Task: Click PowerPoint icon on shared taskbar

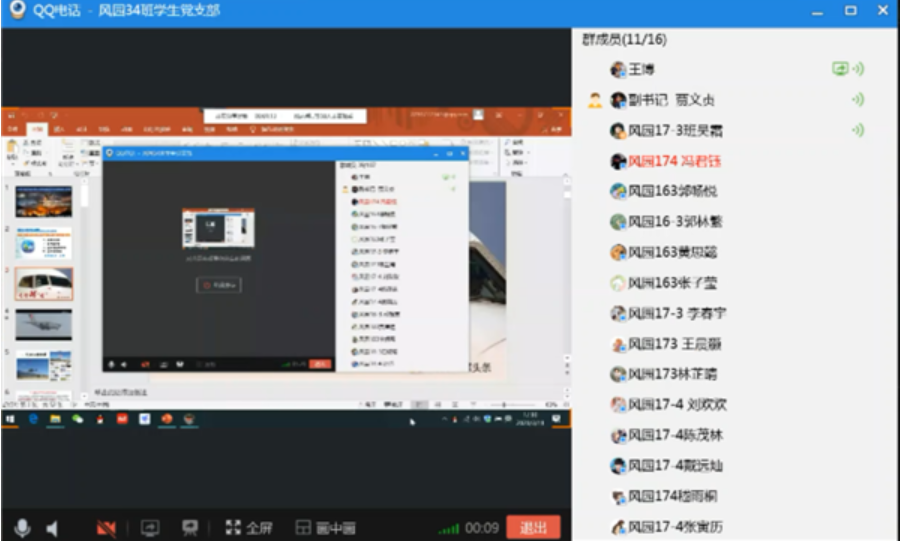Action: [x=166, y=419]
